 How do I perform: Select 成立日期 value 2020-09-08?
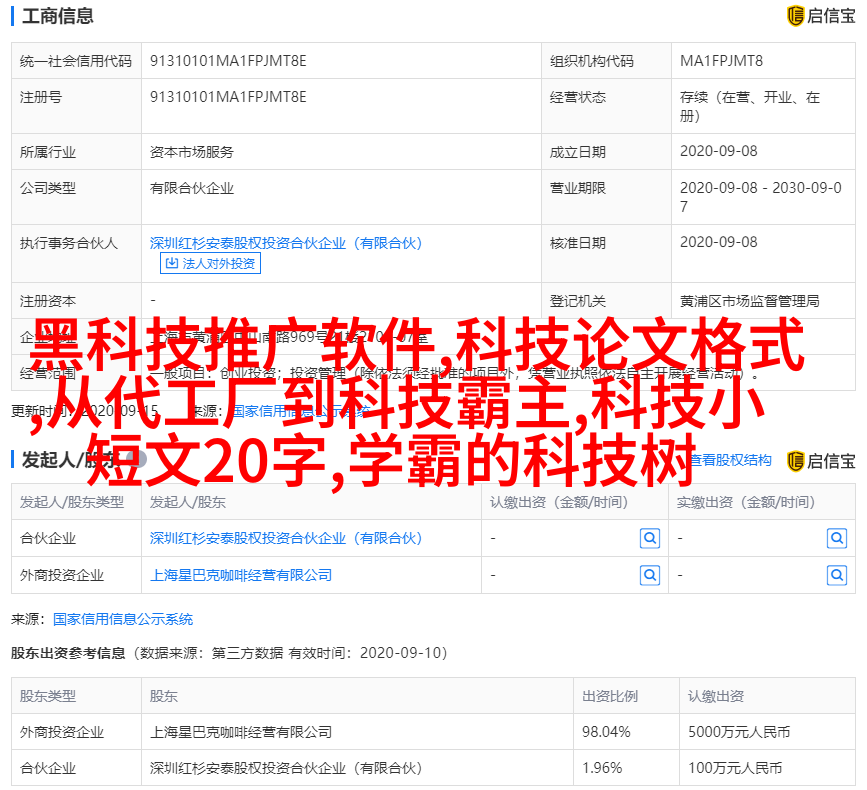[718, 151]
